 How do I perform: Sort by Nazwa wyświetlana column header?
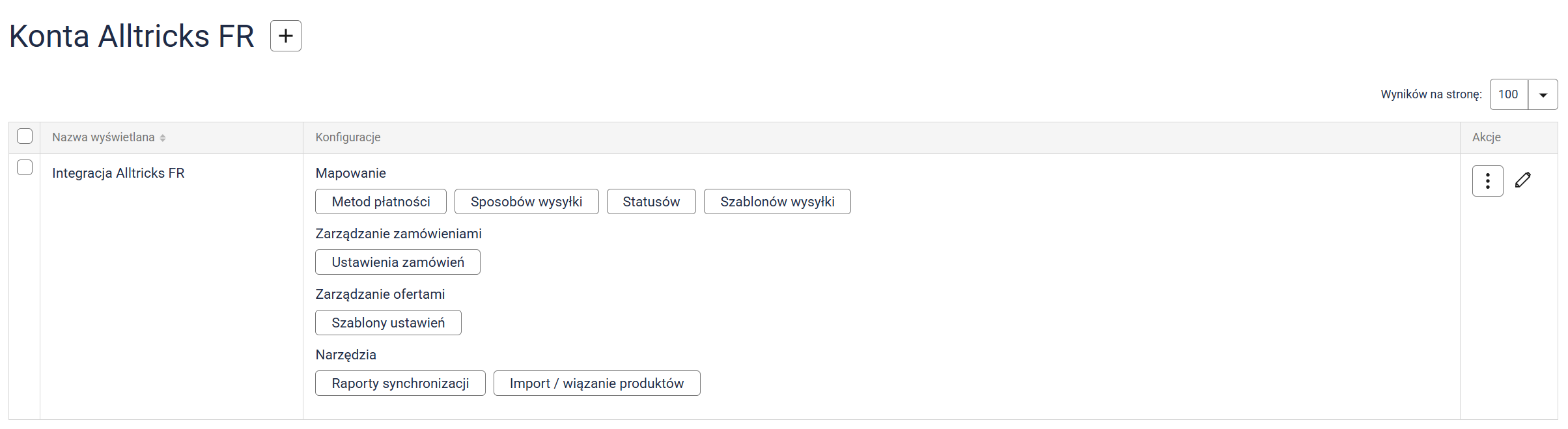click(104, 137)
